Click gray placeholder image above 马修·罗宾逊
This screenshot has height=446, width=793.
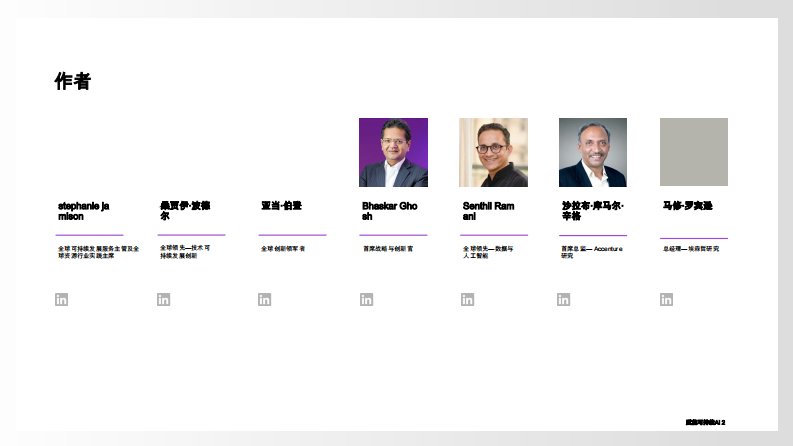click(x=694, y=152)
